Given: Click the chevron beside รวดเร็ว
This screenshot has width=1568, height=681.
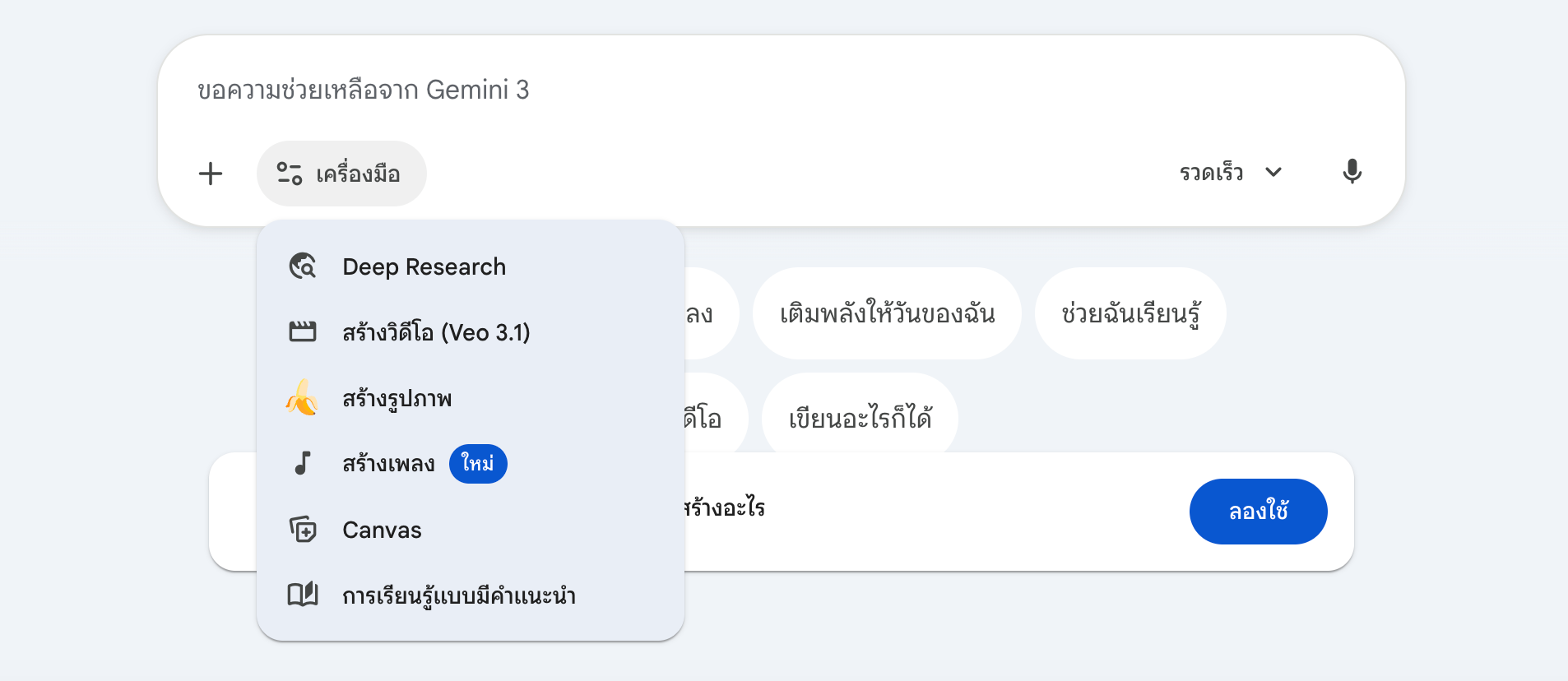Looking at the screenshot, I should click(x=1273, y=172).
